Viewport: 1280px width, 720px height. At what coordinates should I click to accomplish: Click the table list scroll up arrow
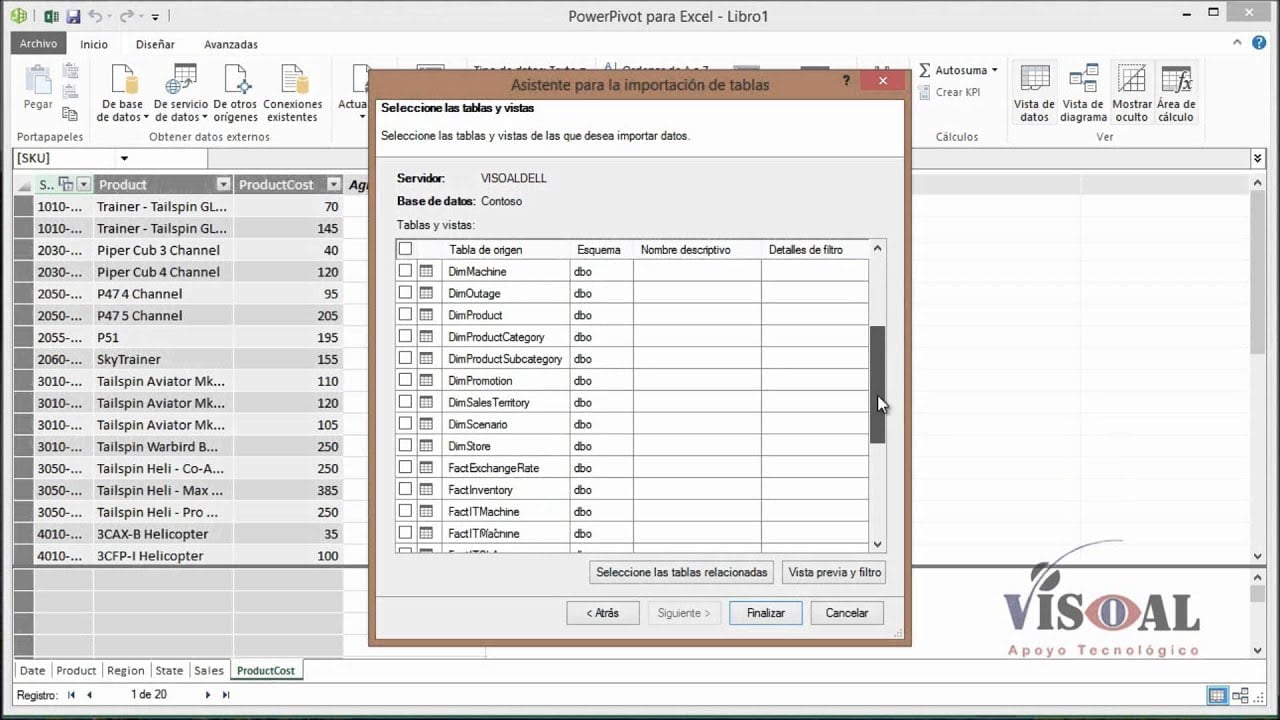tap(877, 248)
